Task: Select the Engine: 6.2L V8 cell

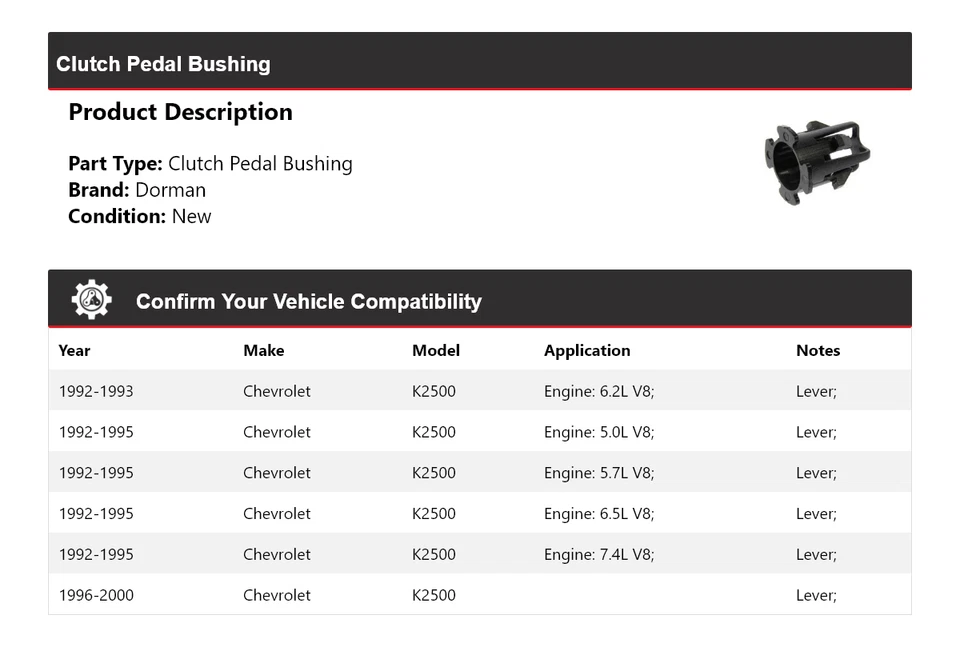Action: 598,391
